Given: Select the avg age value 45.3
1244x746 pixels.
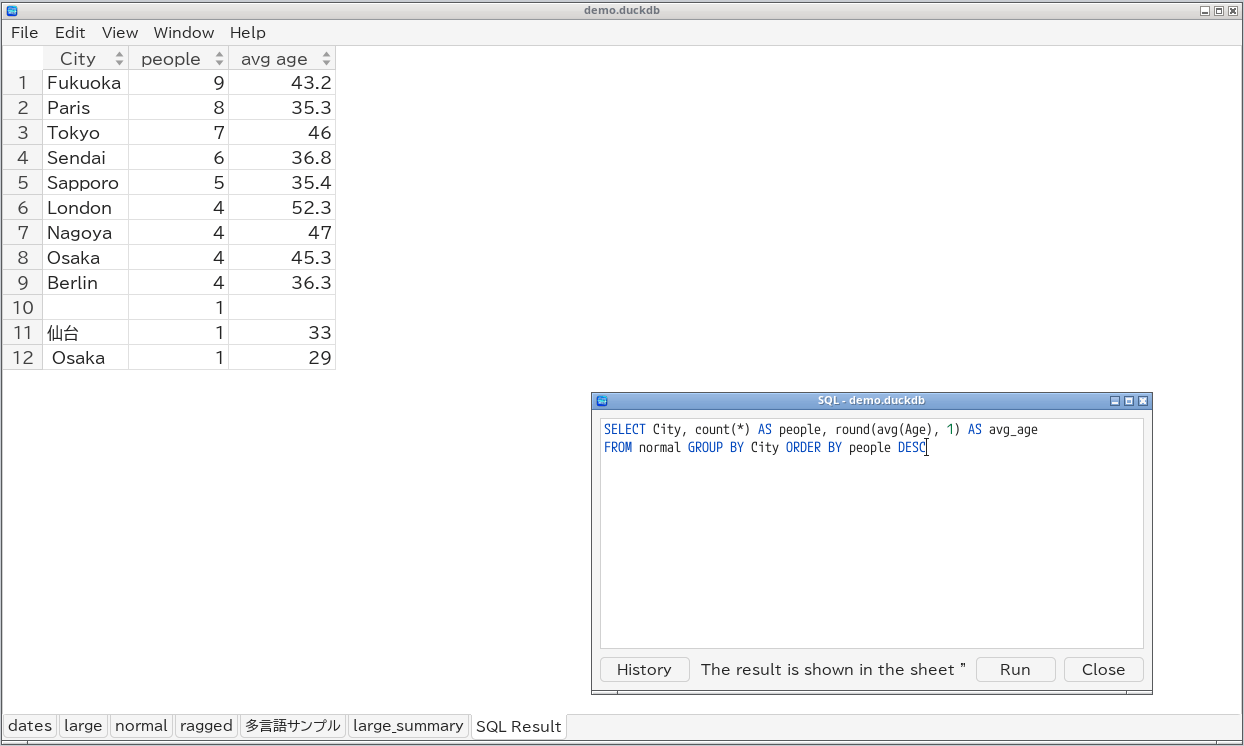Looking at the screenshot, I should pyautogui.click(x=282, y=258).
